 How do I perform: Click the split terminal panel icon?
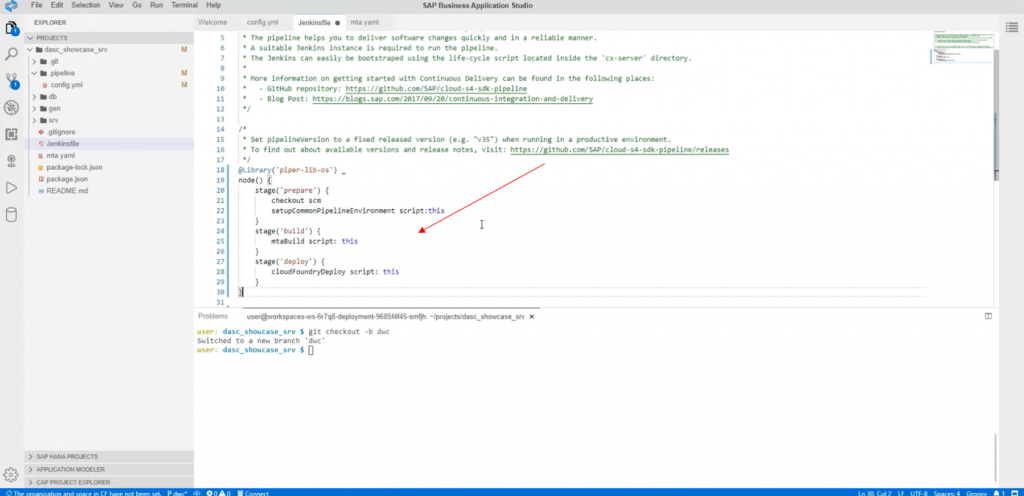click(988, 316)
